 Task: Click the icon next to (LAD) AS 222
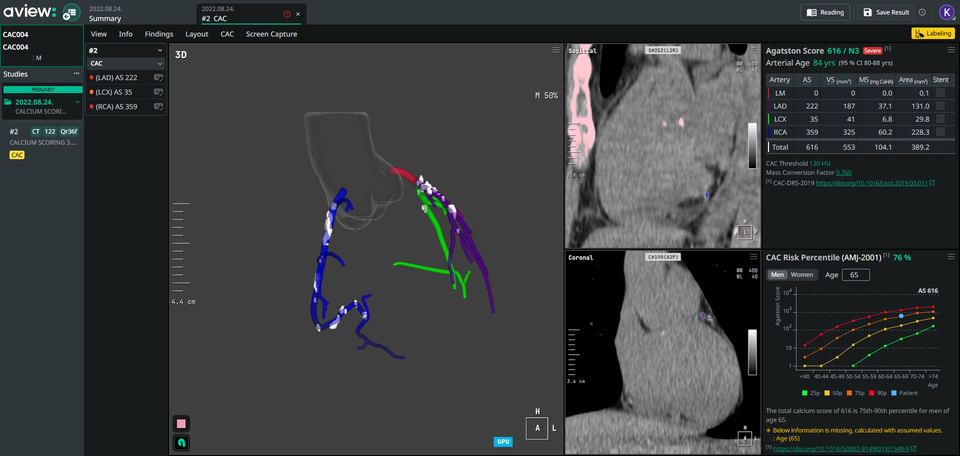[158, 78]
